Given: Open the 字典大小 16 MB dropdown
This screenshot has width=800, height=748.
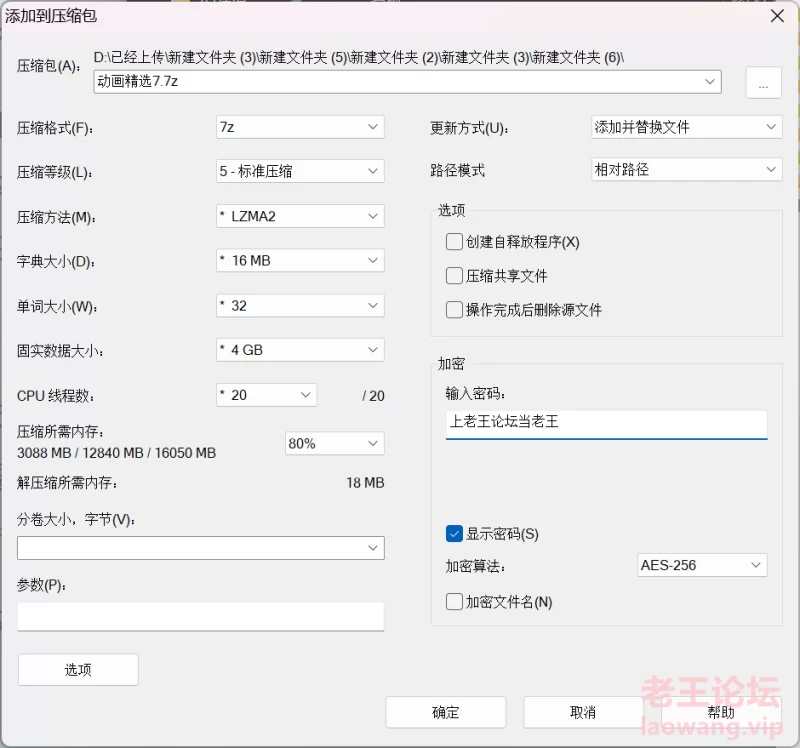Looking at the screenshot, I should click(x=300, y=261).
